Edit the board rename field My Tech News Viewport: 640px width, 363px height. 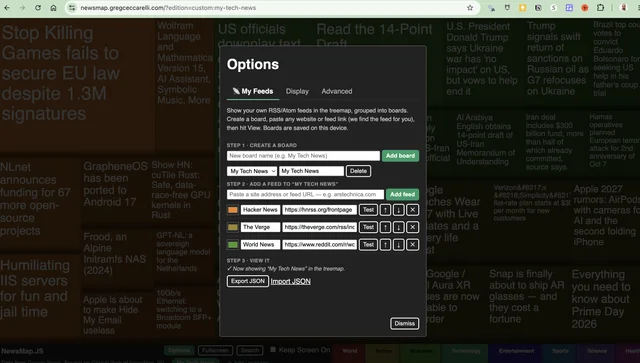point(311,171)
